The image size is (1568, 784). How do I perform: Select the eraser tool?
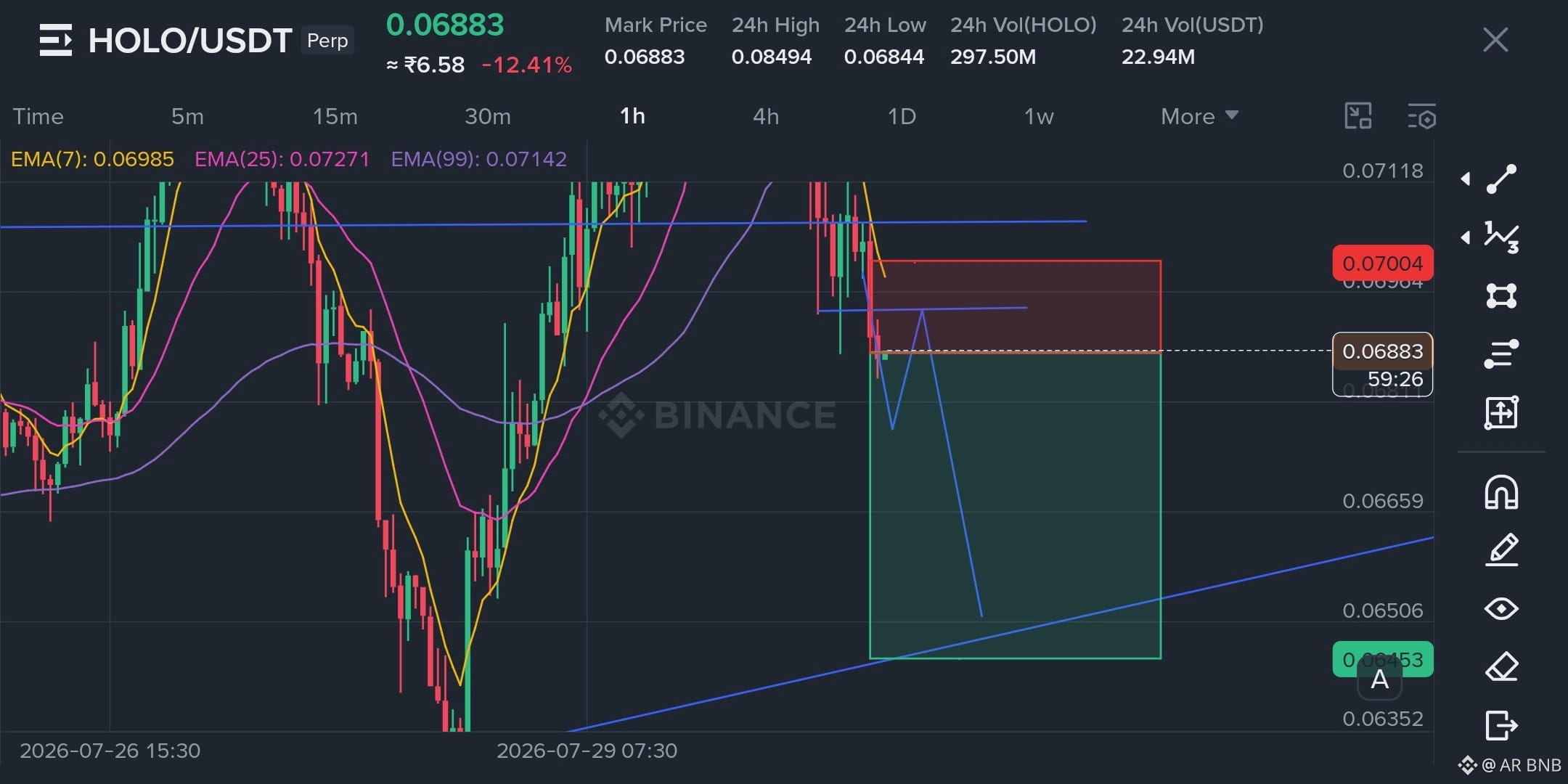pos(1501,666)
